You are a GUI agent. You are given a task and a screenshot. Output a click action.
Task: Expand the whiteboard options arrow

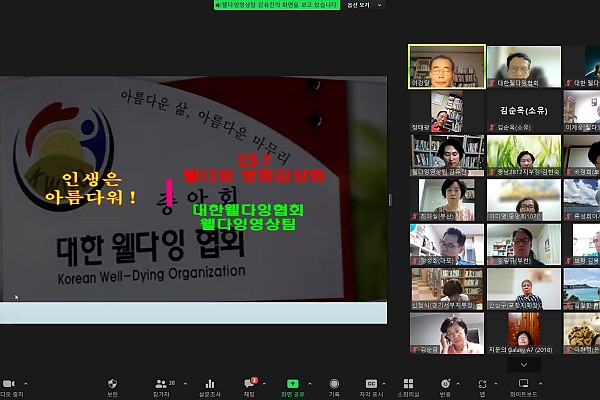click(x=540, y=384)
